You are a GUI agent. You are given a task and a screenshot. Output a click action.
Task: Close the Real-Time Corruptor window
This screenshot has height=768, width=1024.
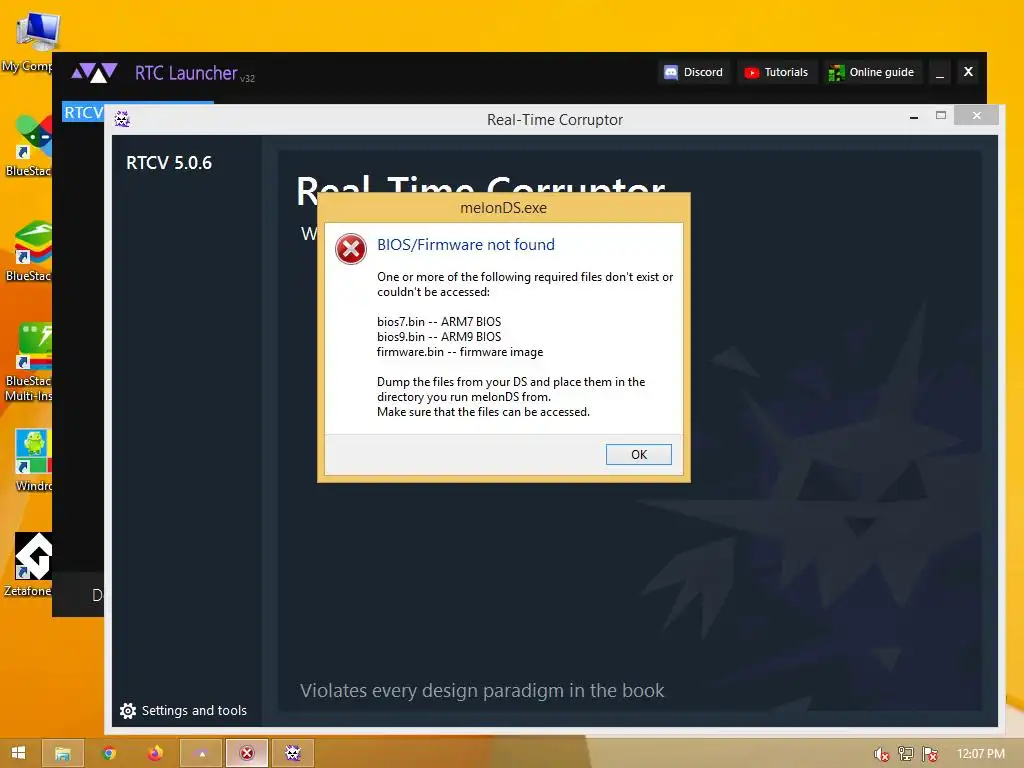[976, 116]
